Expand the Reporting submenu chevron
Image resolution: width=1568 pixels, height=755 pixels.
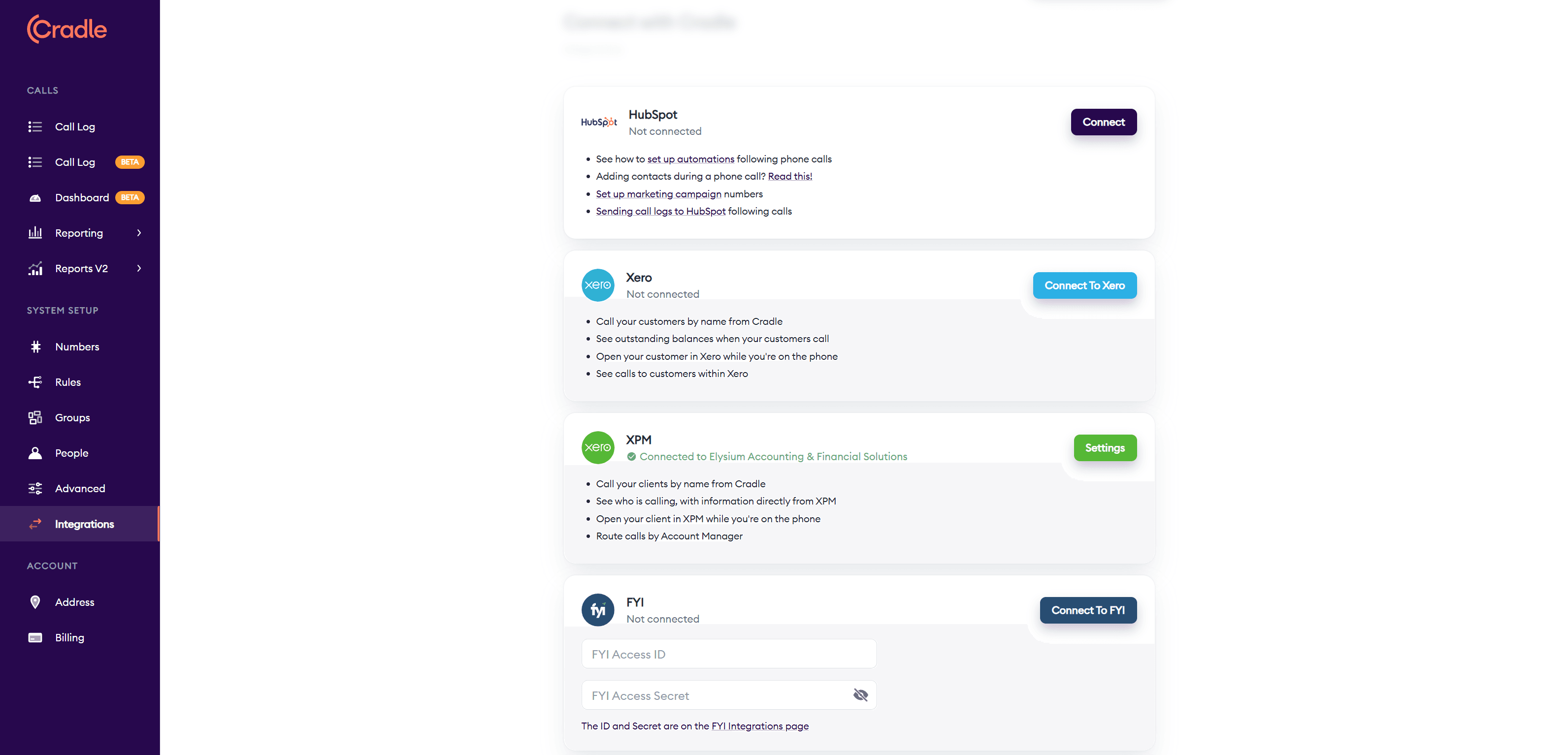coord(139,233)
